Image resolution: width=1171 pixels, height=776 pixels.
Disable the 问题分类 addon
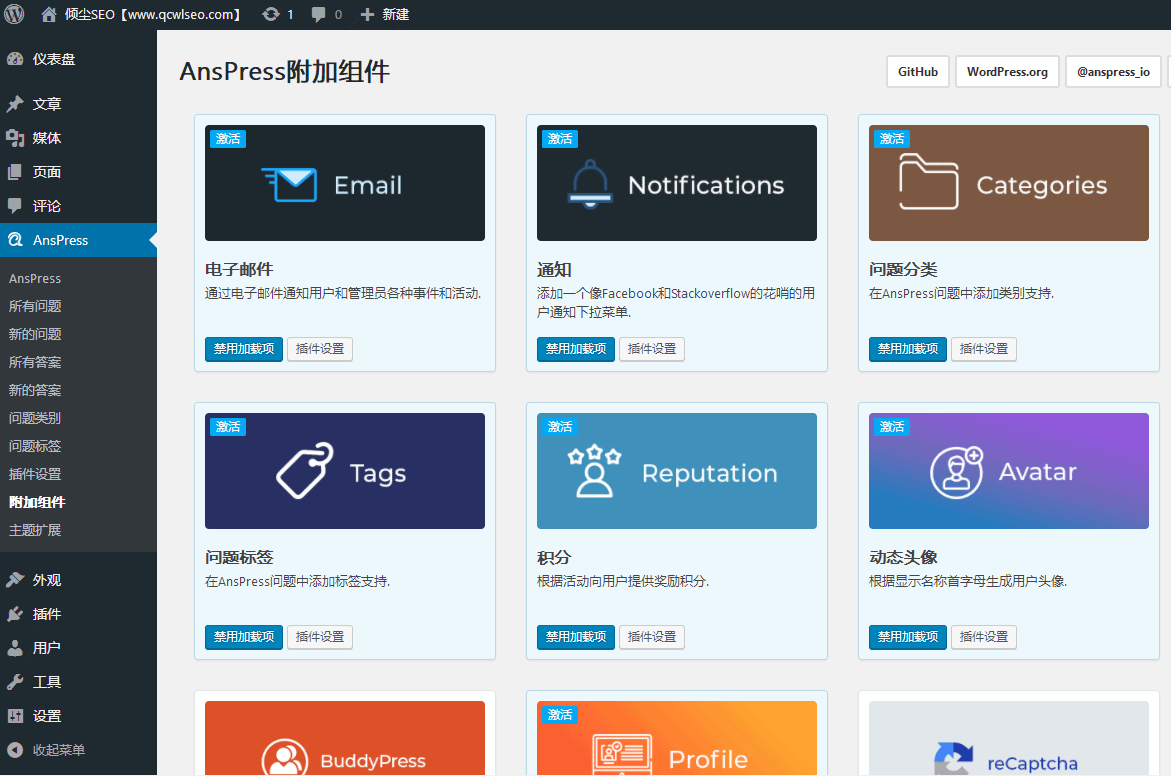[x=907, y=349]
